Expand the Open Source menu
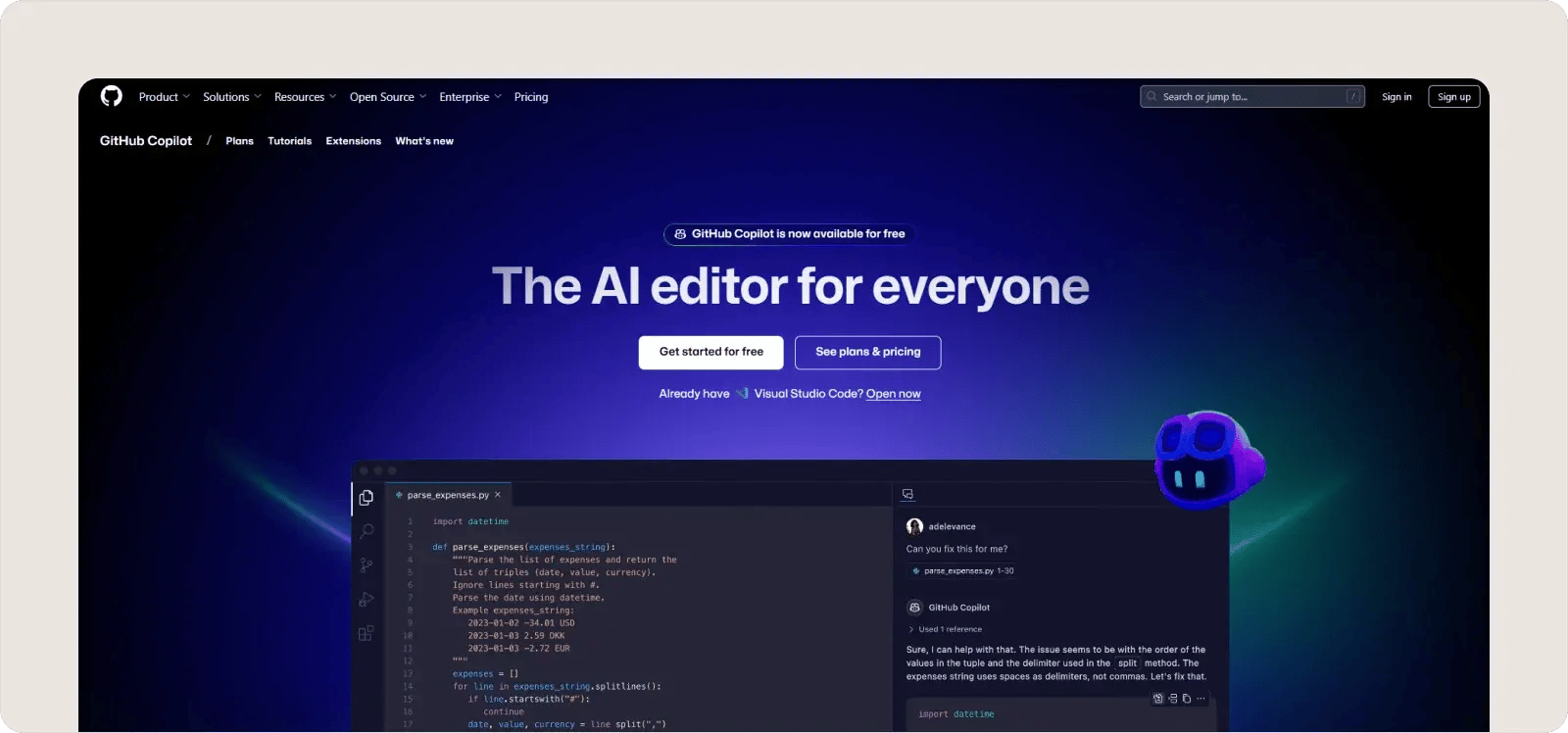1568x733 pixels. 388,97
